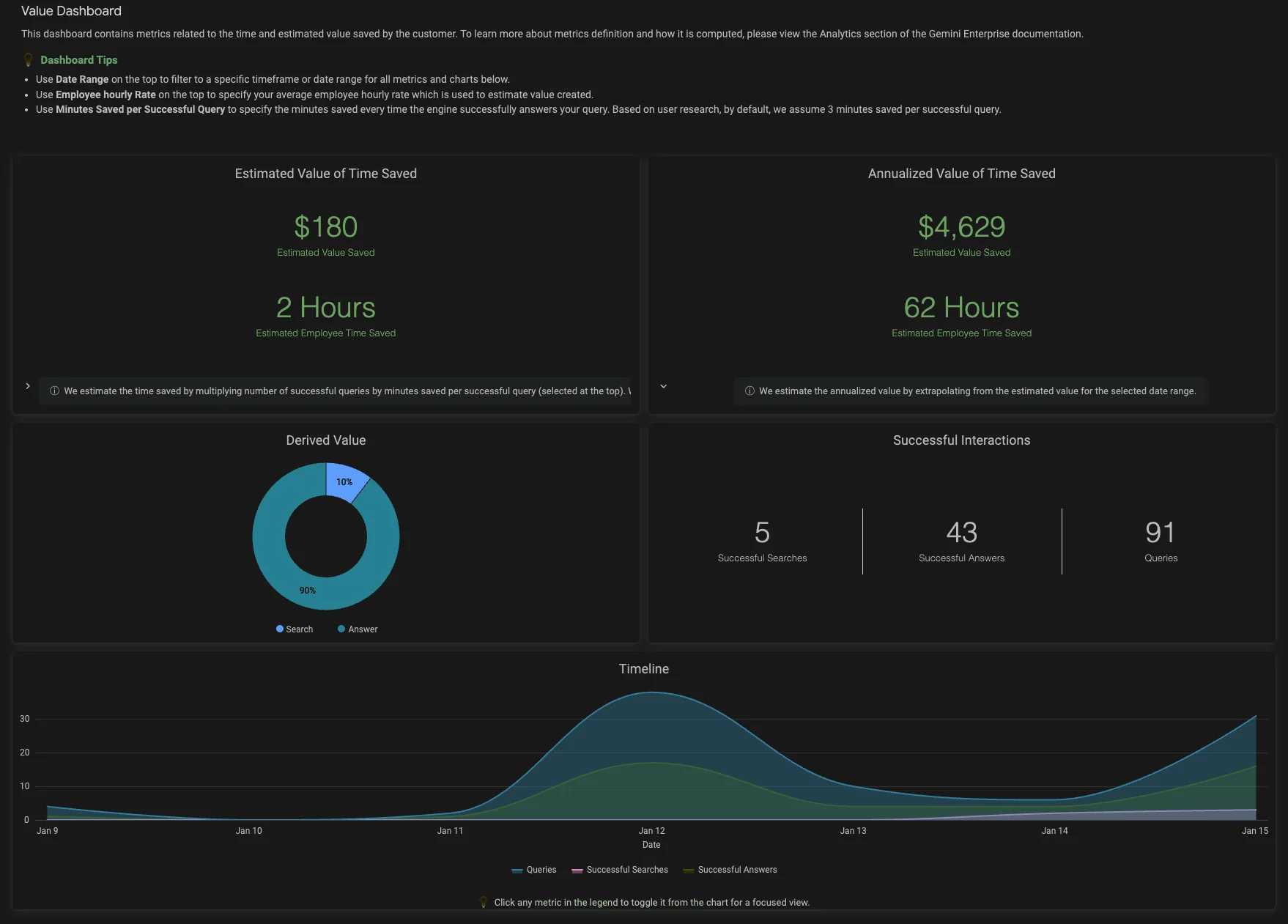Expand the collapsed note on the Estimated Value panel
1288x924 pixels.
coord(28,385)
